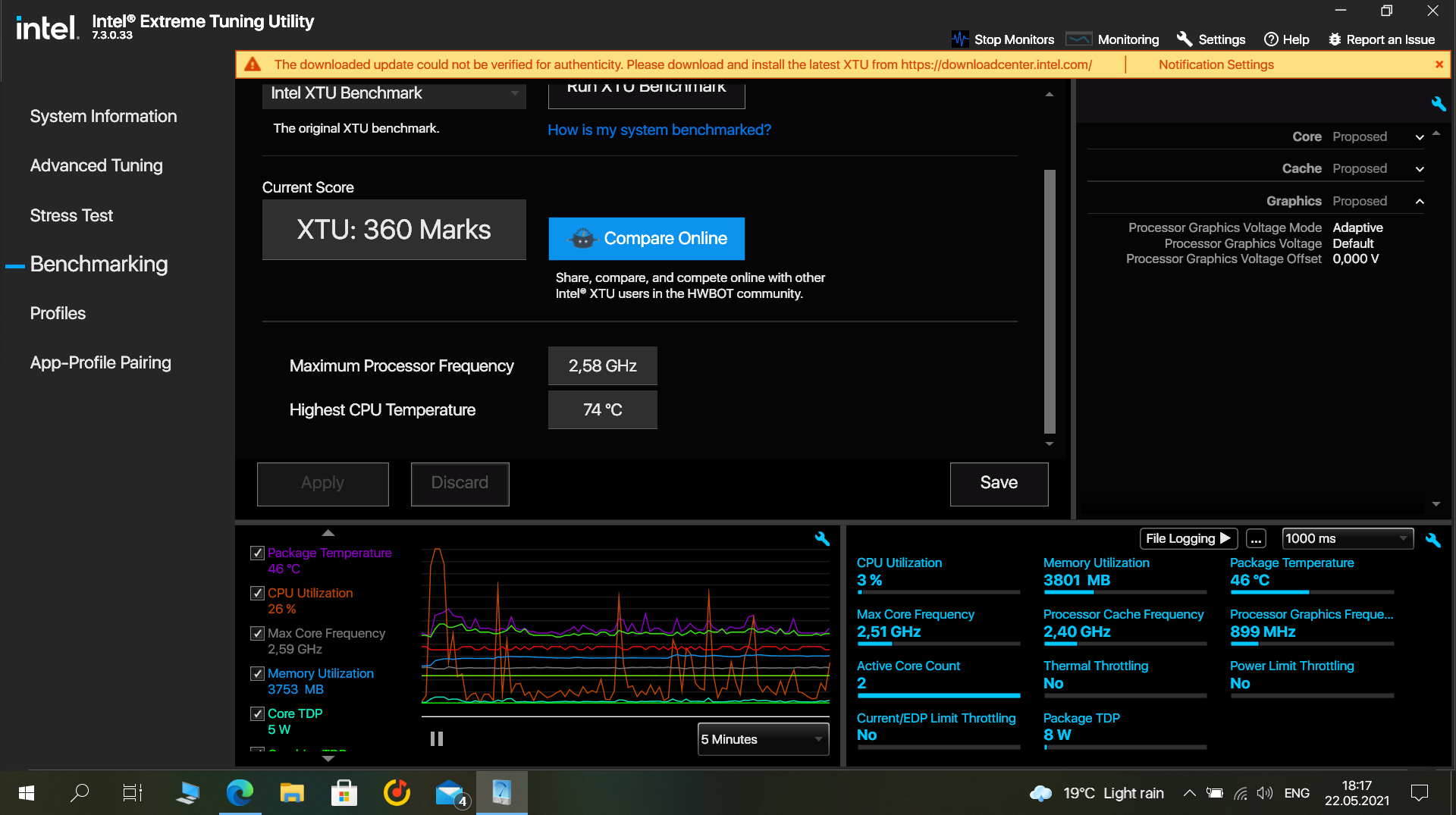Collapse the Graphics Proposed section
This screenshot has height=815, width=1456.
click(x=1420, y=202)
